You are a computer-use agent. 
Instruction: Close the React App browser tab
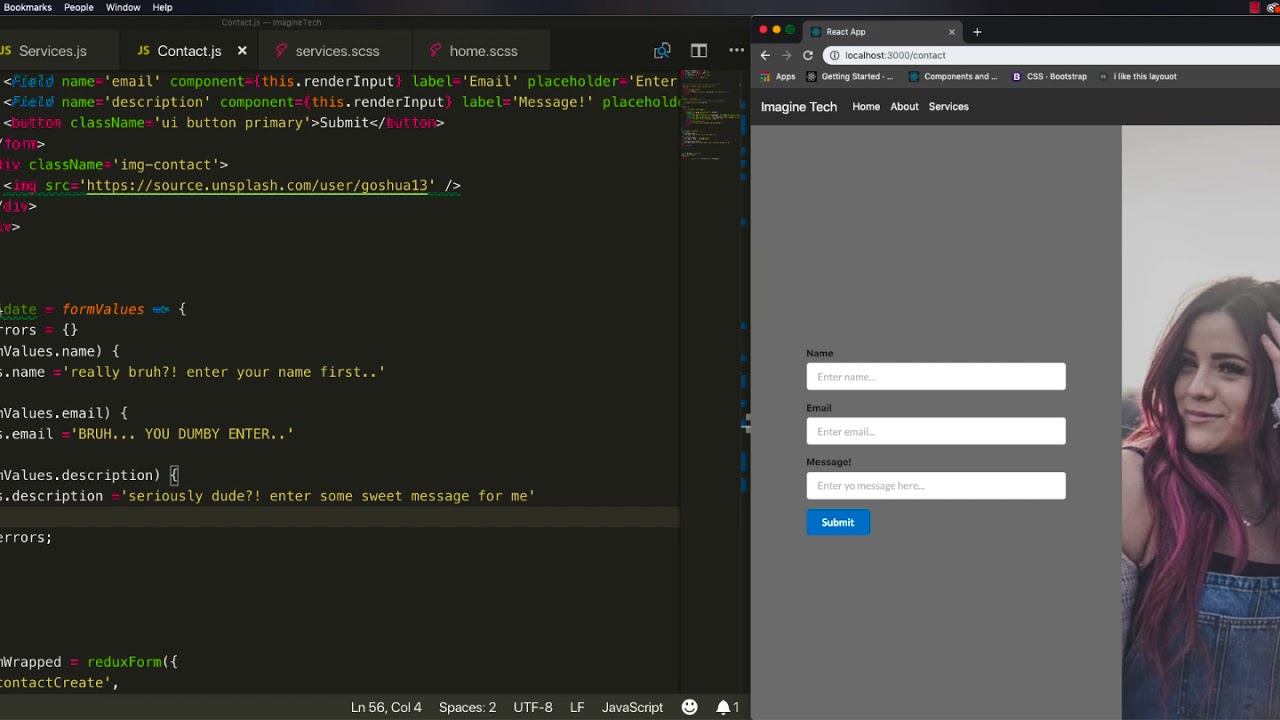951,32
